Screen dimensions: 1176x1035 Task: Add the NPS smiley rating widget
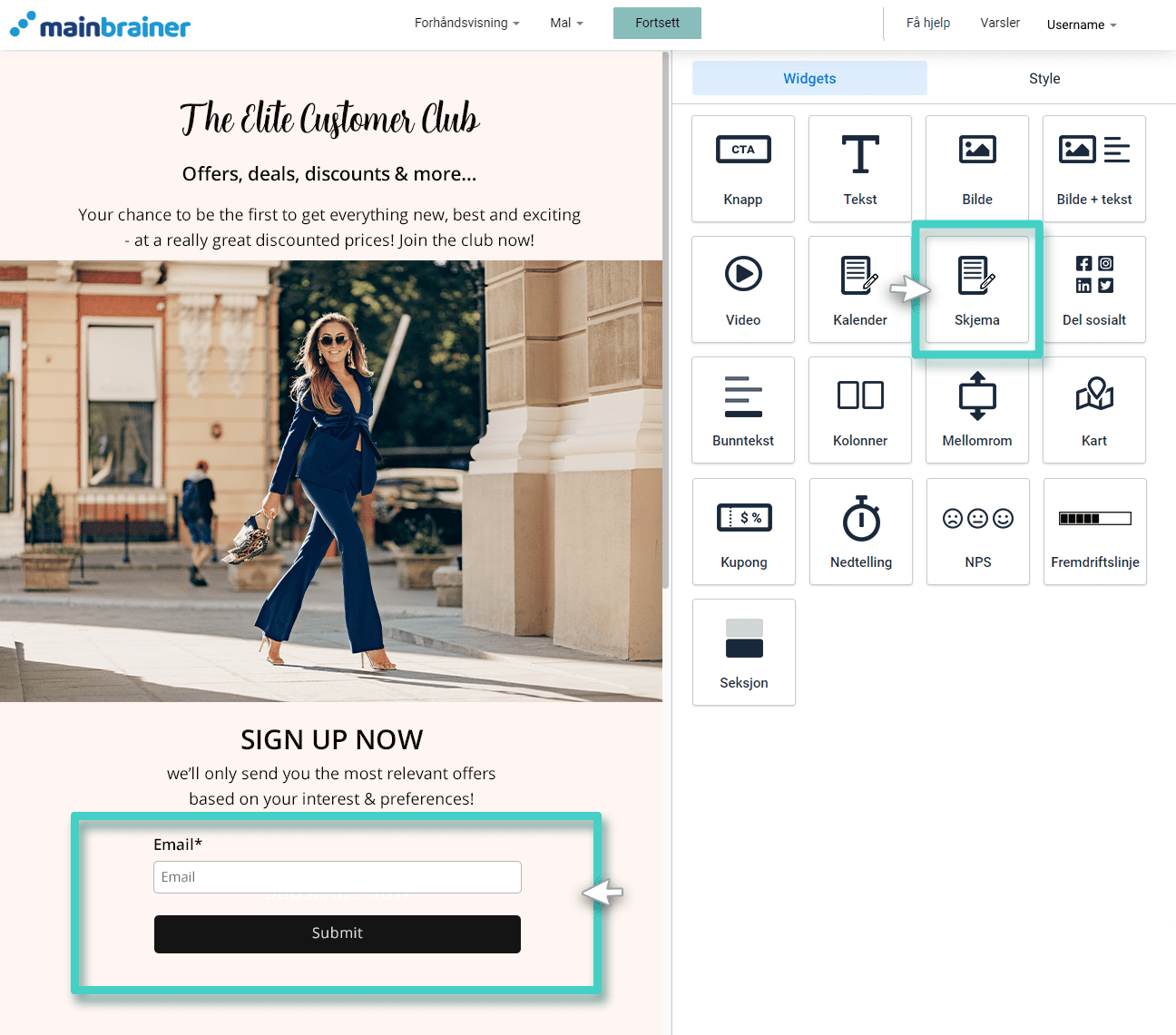pos(977,532)
